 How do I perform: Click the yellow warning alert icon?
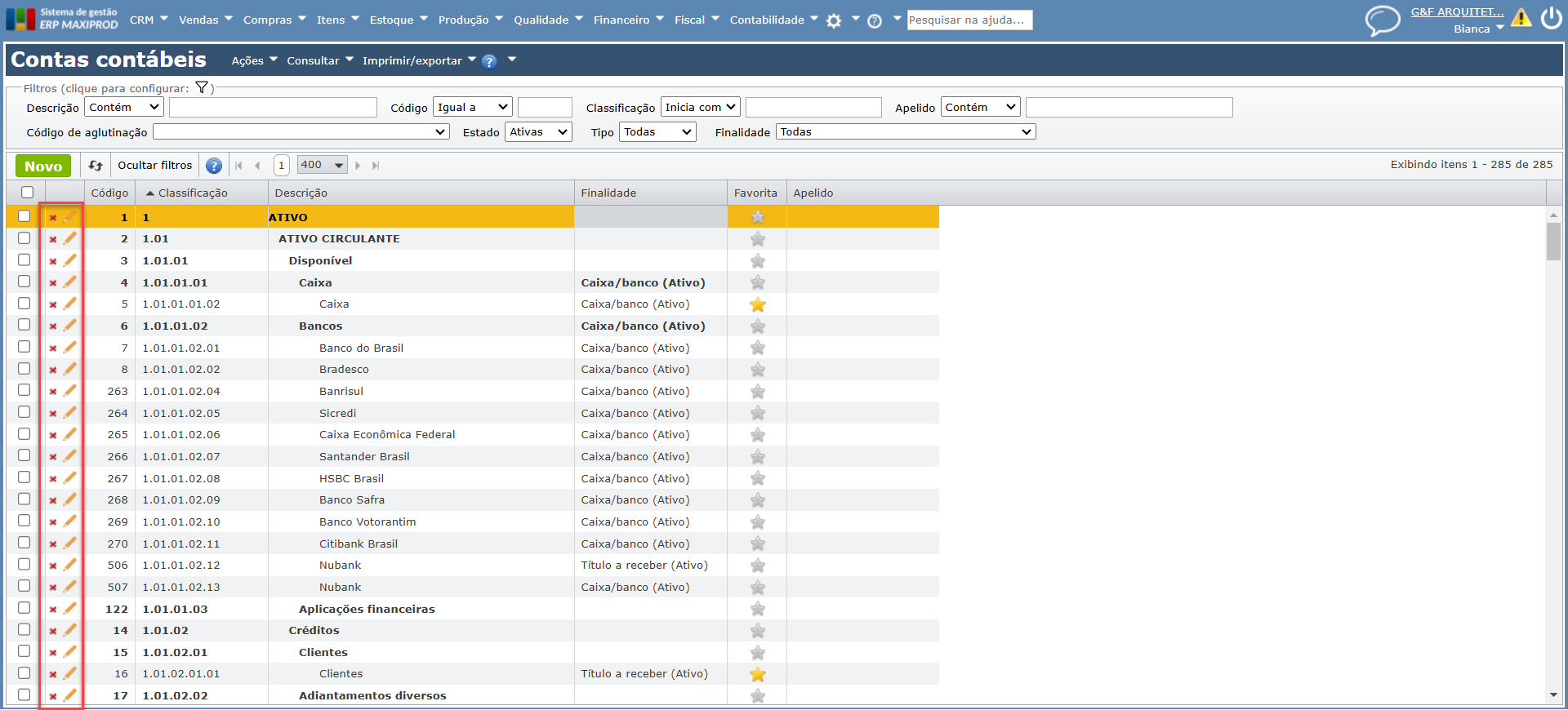coord(1521,18)
